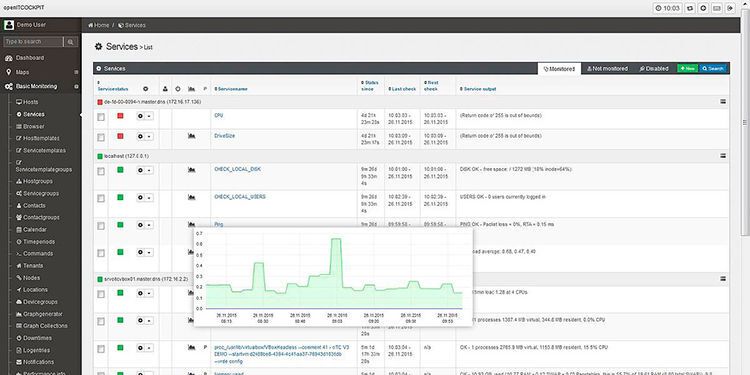Open the DriveSize service link

224,136
